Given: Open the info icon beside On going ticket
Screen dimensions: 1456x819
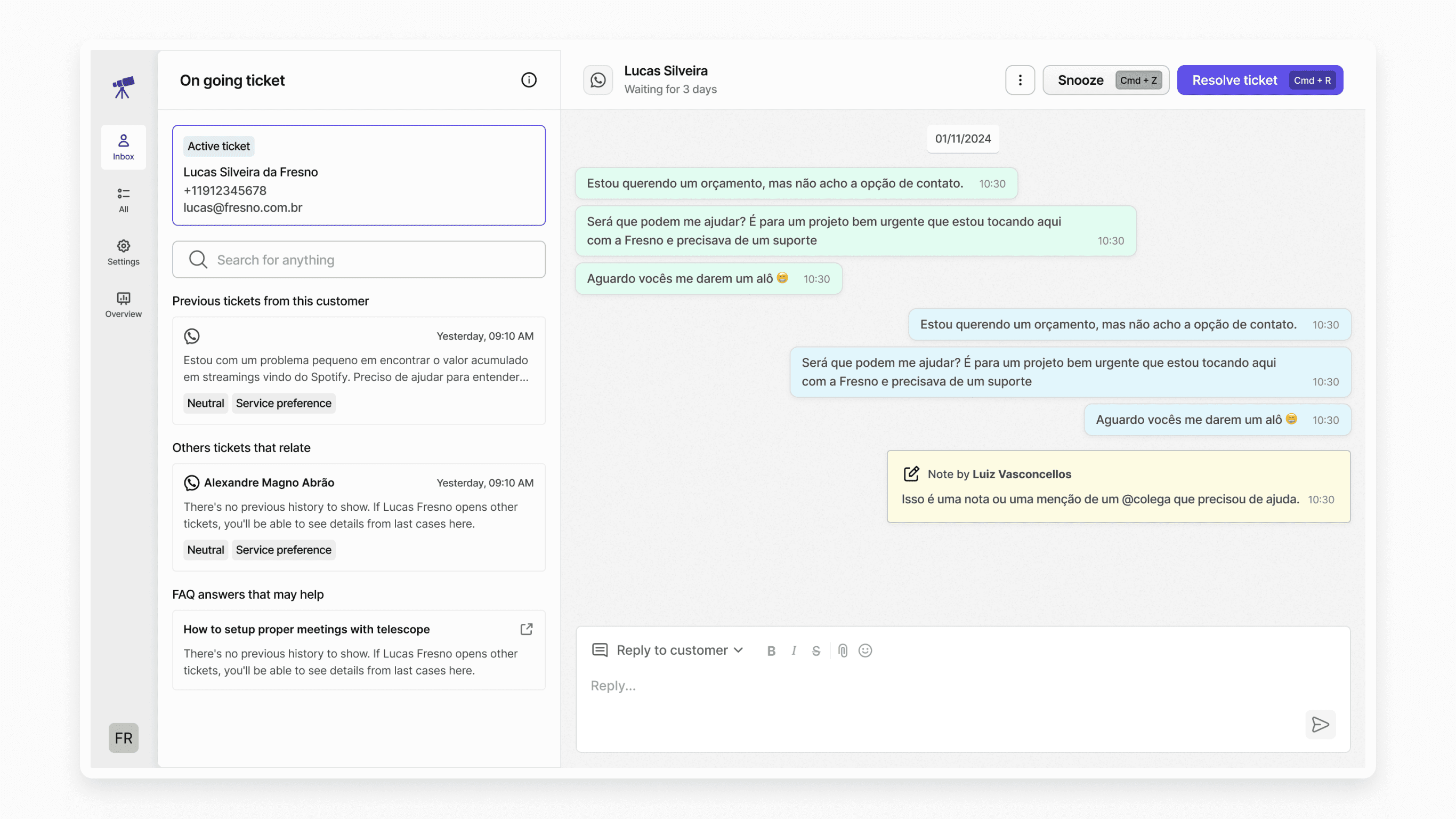Looking at the screenshot, I should (529, 80).
